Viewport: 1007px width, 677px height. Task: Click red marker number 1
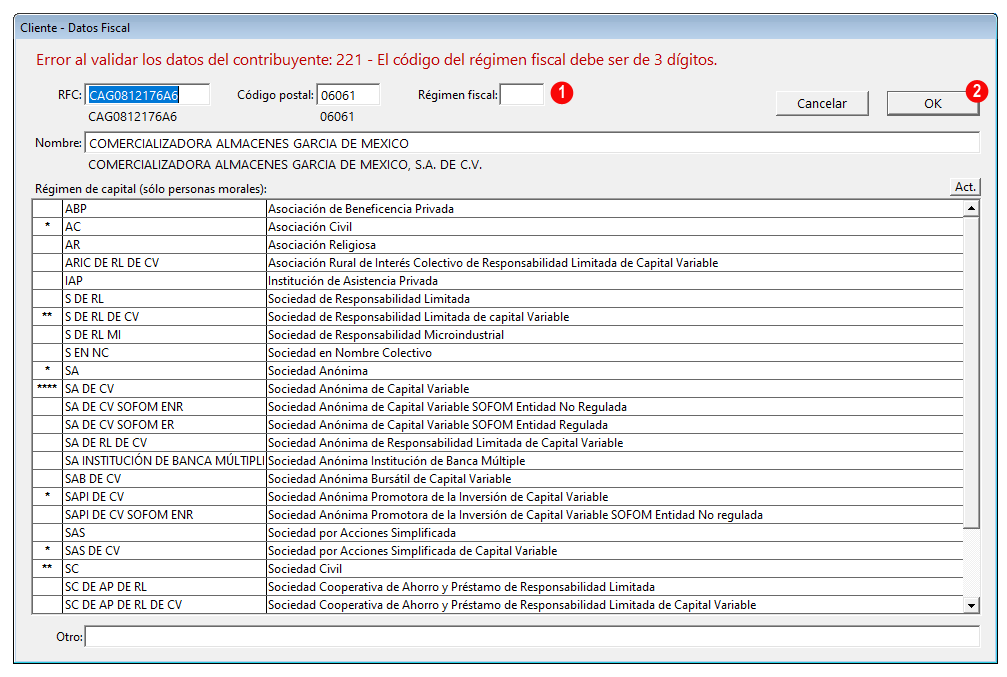point(563,93)
